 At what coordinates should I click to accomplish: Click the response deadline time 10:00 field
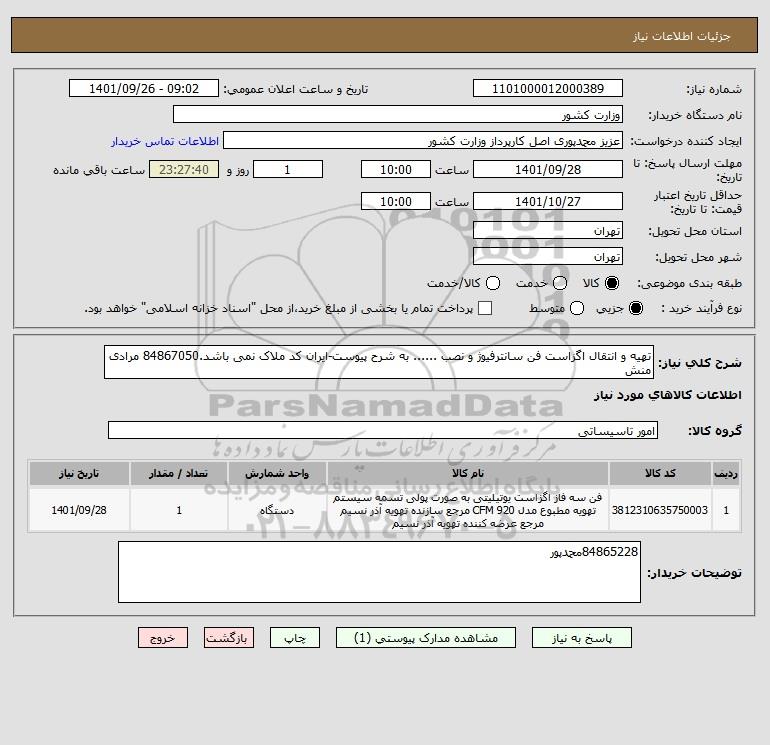(x=396, y=170)
